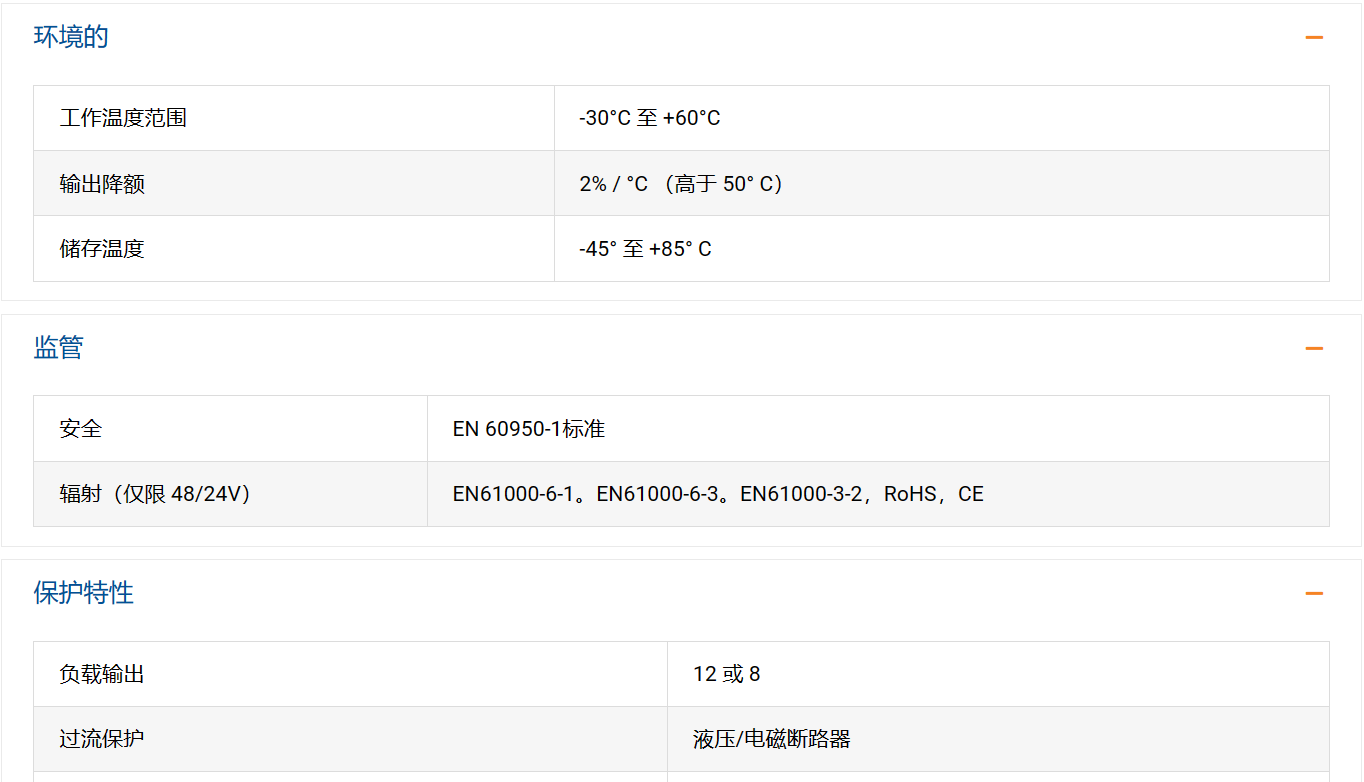The image size is (1364, 782).
Task: Collapse the 监管 section with the minus icon
Action: pos(1314,348)
